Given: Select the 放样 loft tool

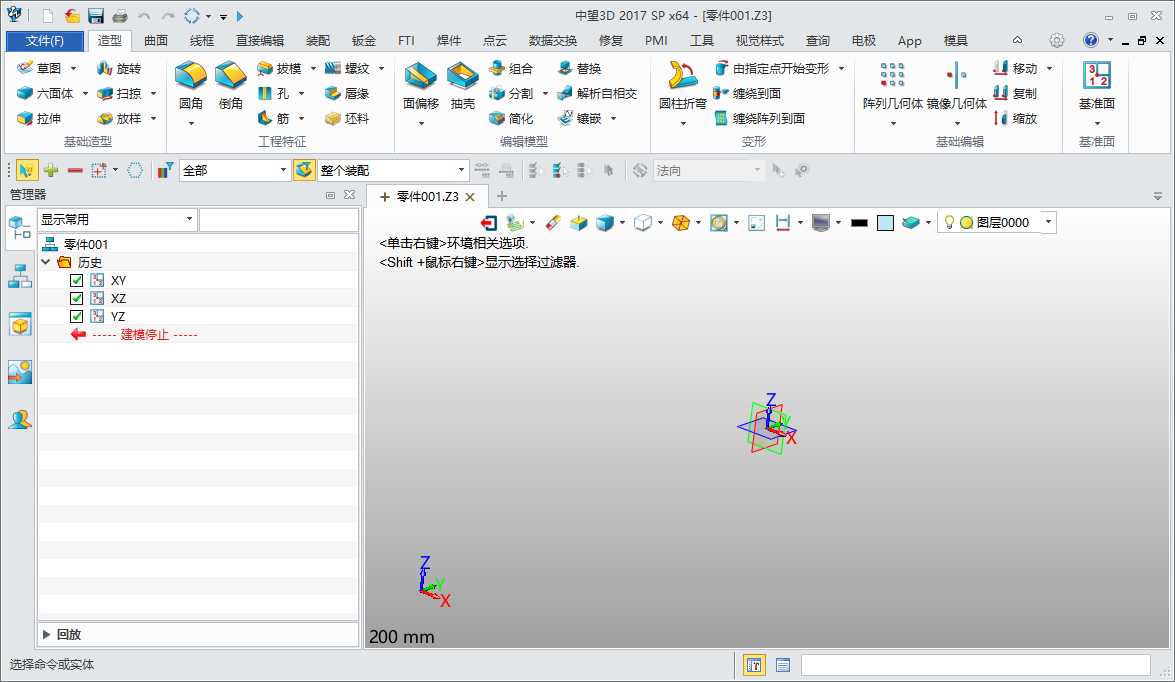Looking at the screenshot, I should 119,118.
